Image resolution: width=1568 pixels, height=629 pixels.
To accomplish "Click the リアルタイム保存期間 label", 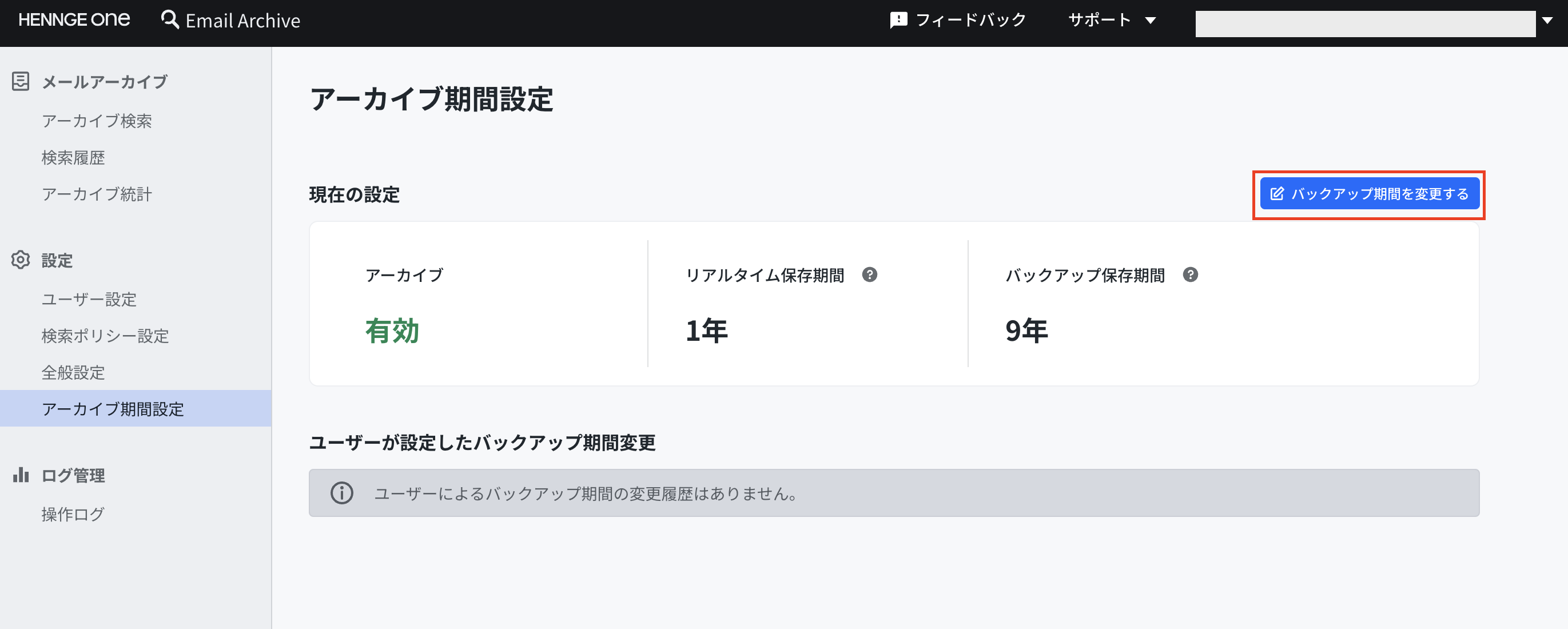I will pyautogui.click(x=765, y=275).
